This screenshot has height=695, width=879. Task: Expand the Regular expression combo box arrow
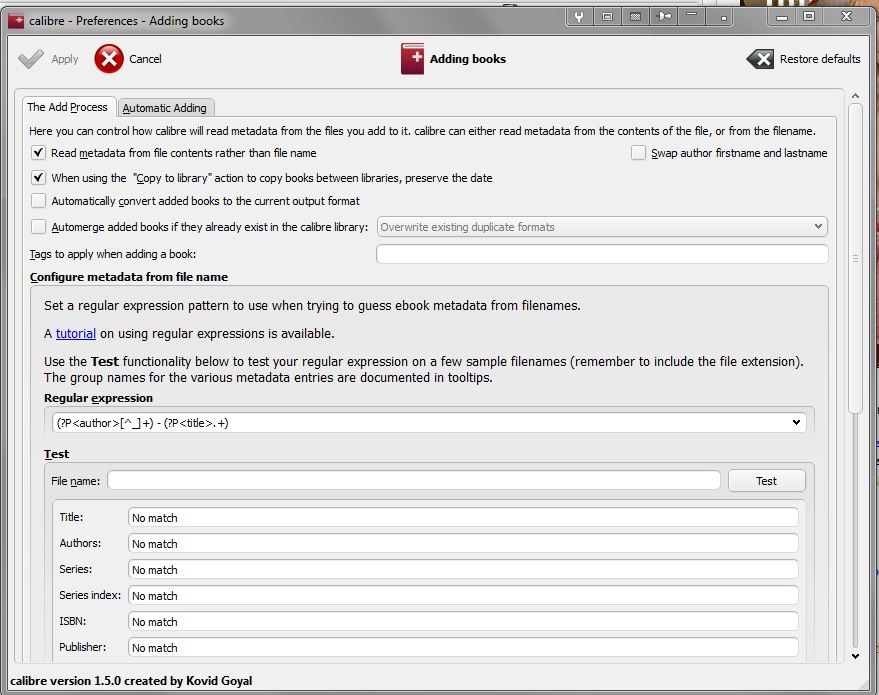coord(796,423)
